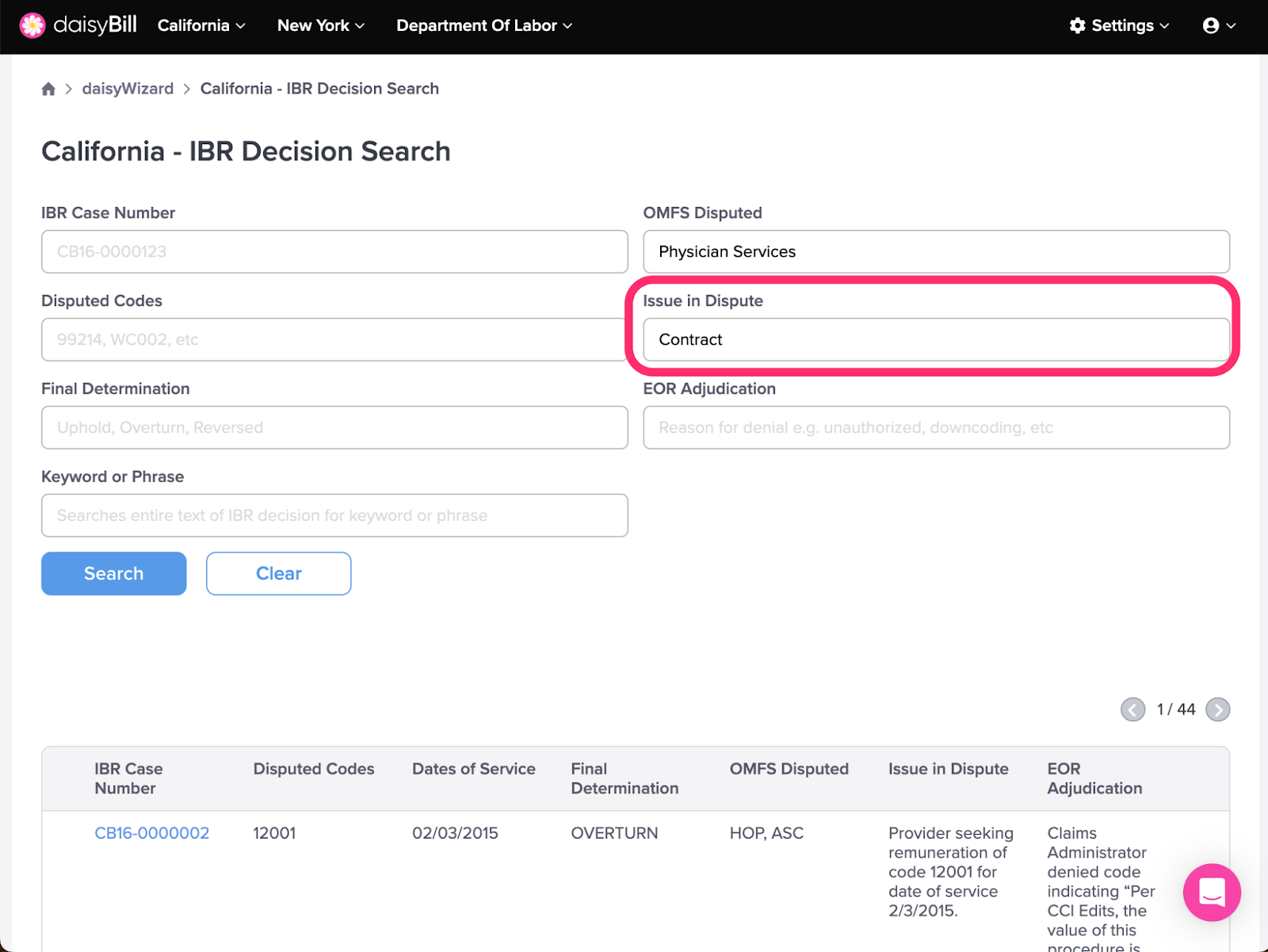Click the 12001 disputed code cell
1268x952 pixels.
tap(274, 833)
